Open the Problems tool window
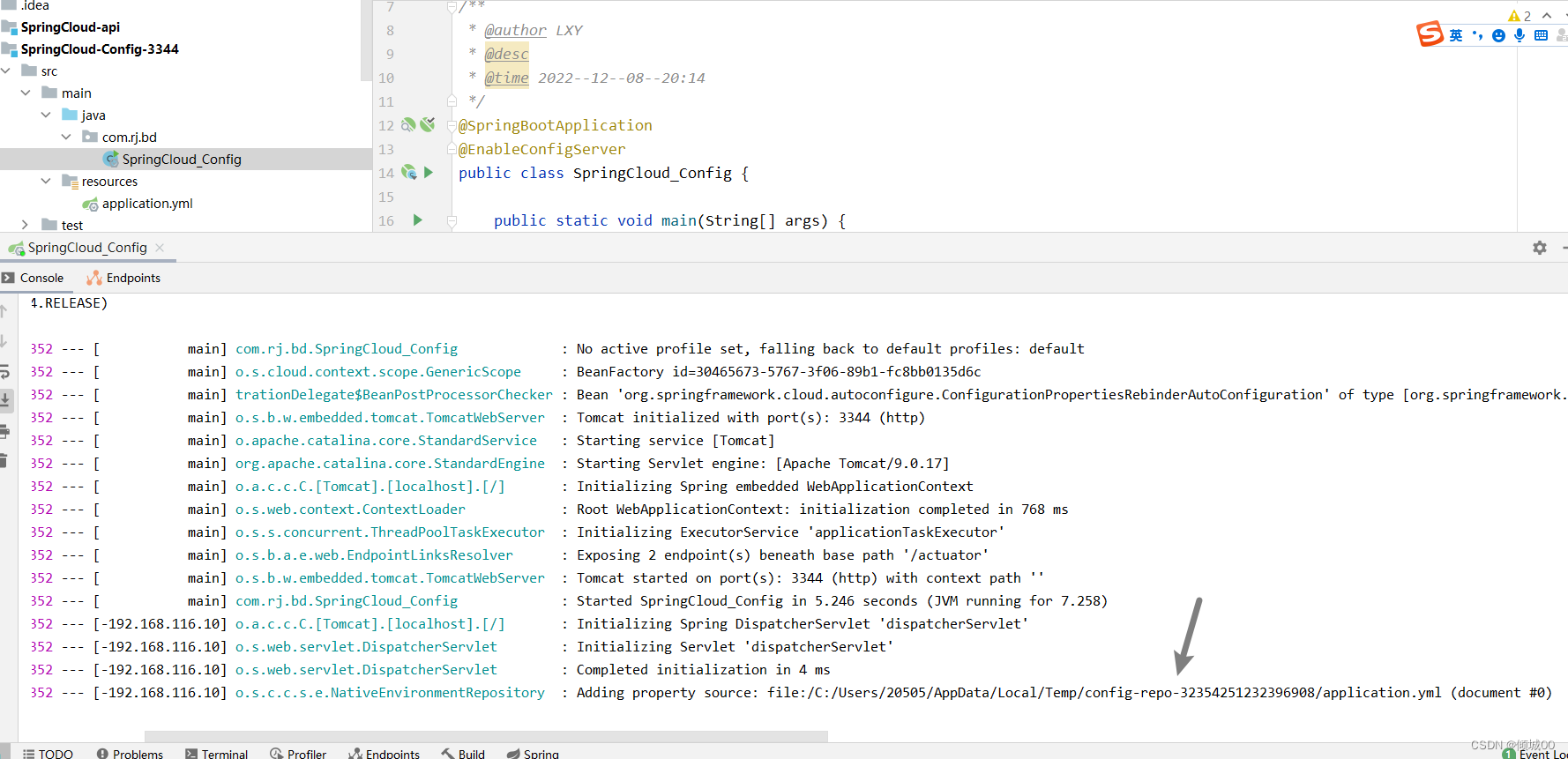Image resolution: width=1568 pixels, height=759 pixels. click(x=130, y=754)
